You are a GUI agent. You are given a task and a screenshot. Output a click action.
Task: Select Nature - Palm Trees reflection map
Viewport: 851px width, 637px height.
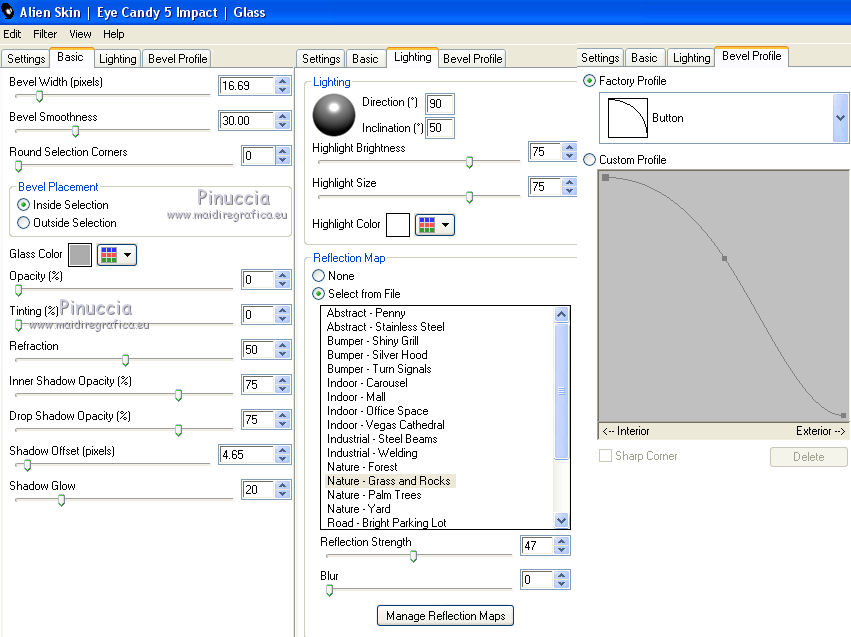tap(374, 495)
